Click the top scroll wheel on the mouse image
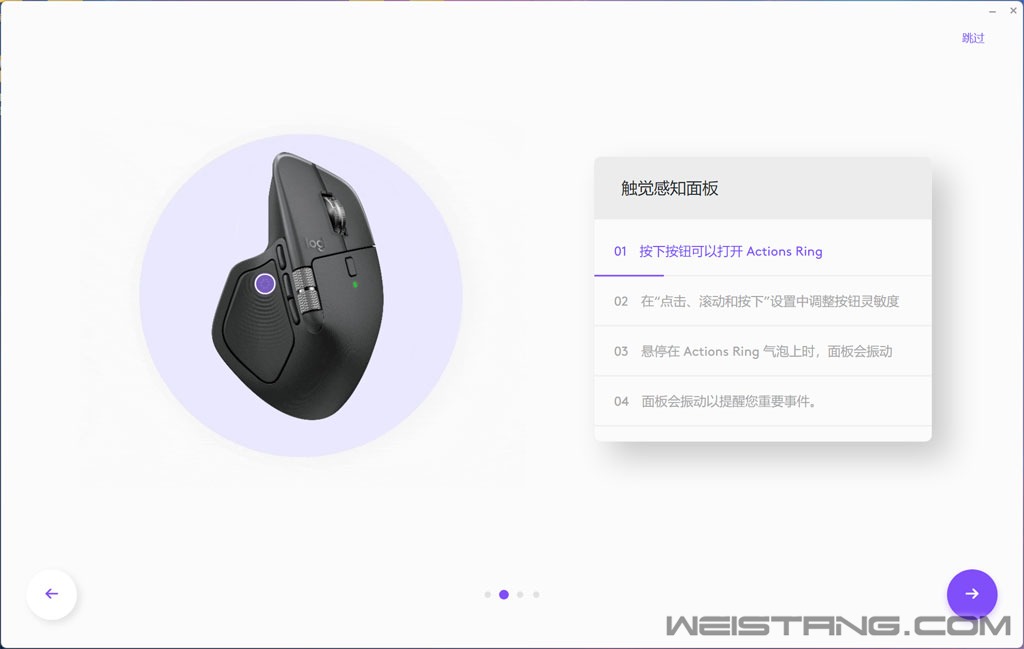 click(335, 212)
